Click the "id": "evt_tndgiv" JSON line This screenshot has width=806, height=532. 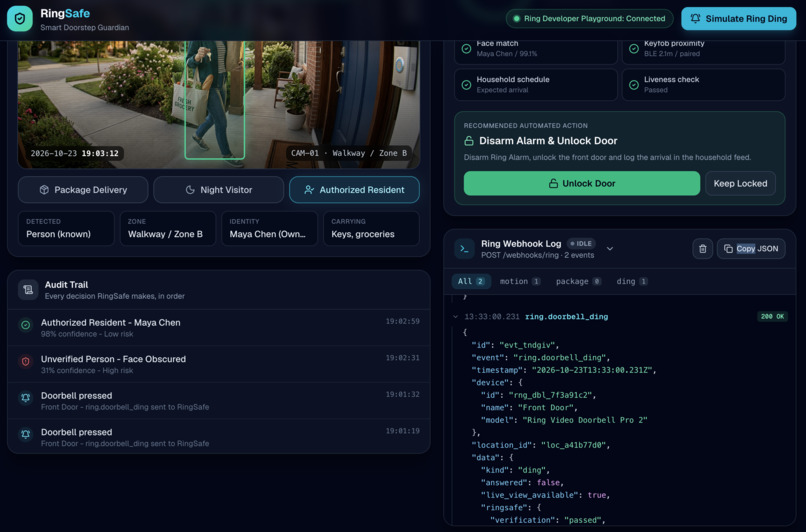(515, 345)
